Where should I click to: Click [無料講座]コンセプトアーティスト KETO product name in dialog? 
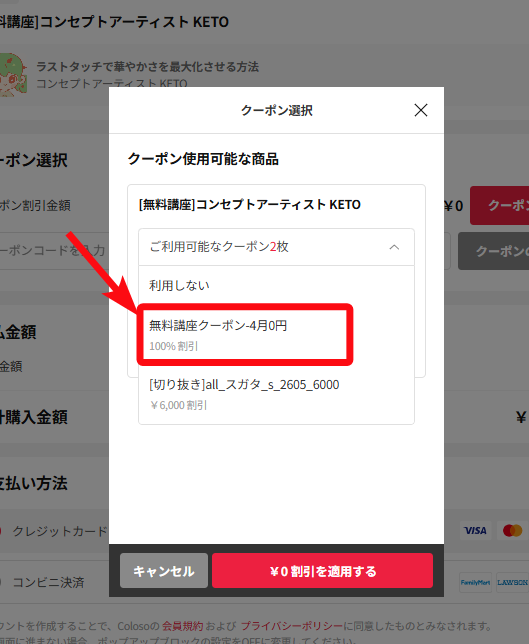(x=250, y=204)
